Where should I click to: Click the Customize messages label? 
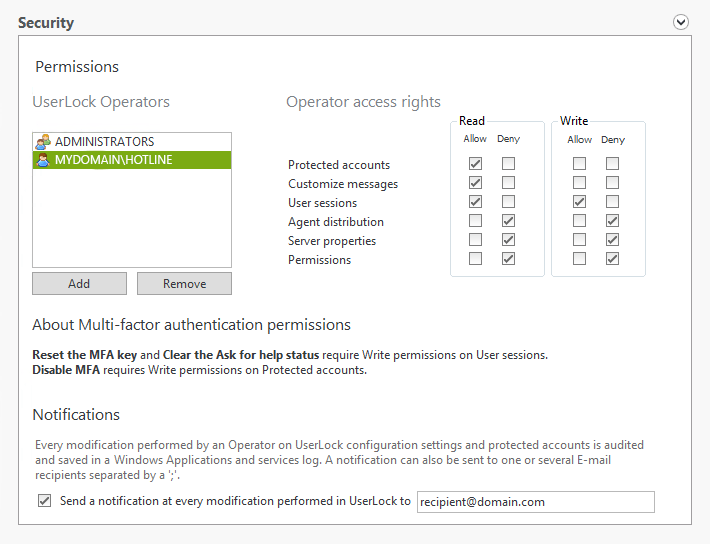343,184
